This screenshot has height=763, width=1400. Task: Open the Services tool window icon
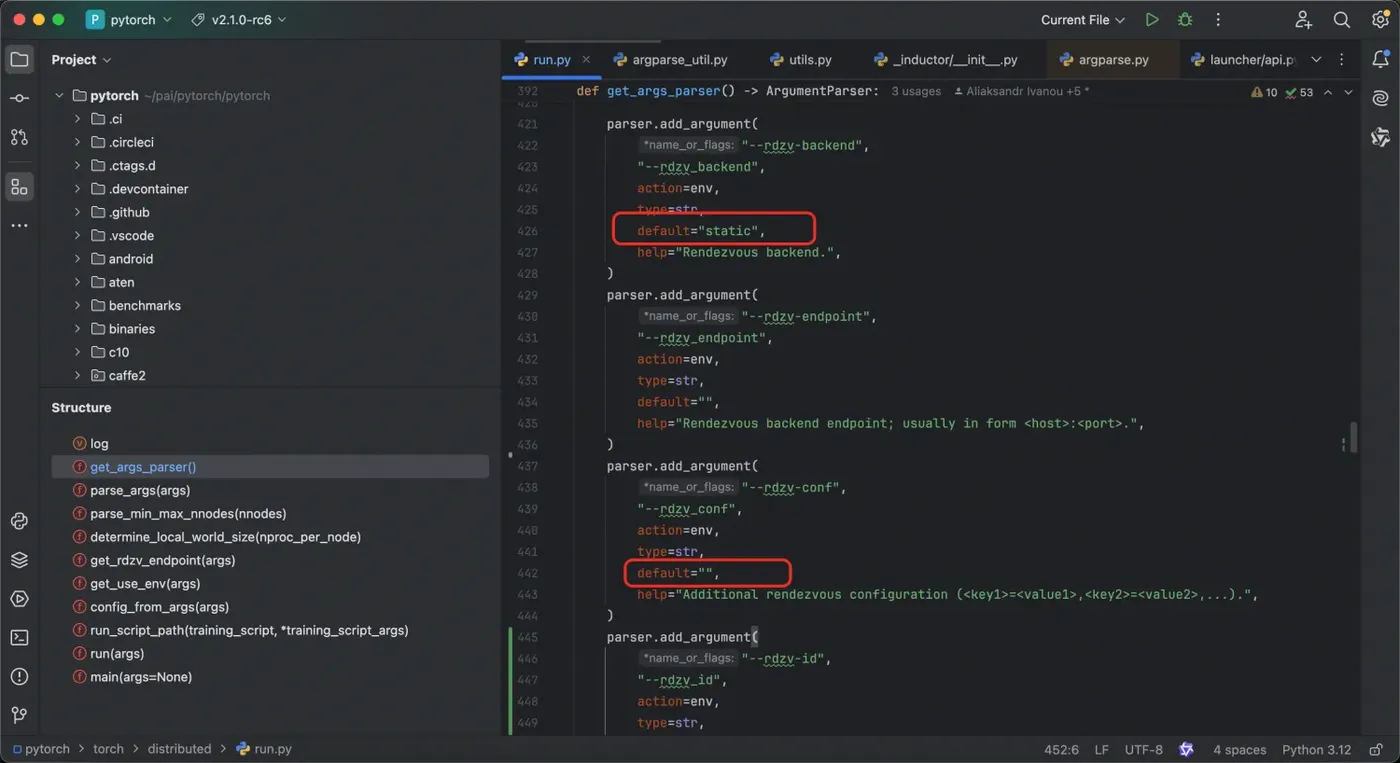coord(19,599)
